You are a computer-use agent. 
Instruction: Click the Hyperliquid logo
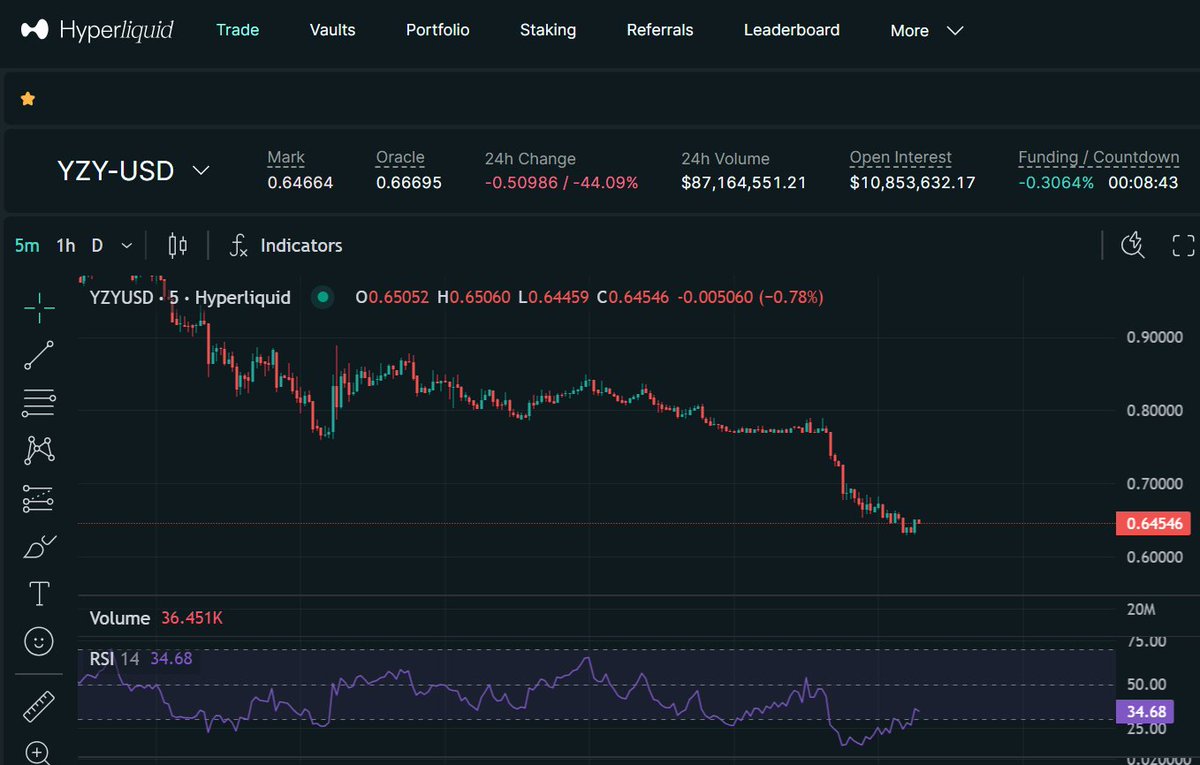[97, 30]
